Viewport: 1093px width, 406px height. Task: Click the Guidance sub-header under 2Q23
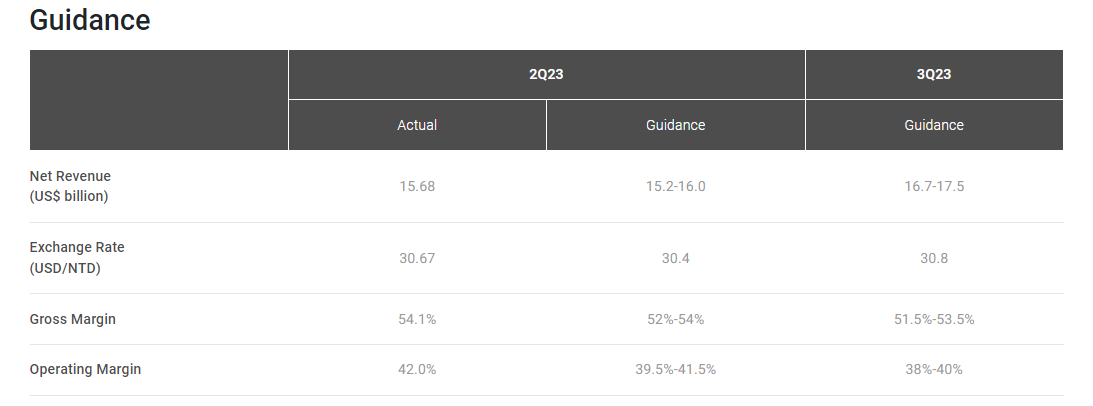click(675, 125)
